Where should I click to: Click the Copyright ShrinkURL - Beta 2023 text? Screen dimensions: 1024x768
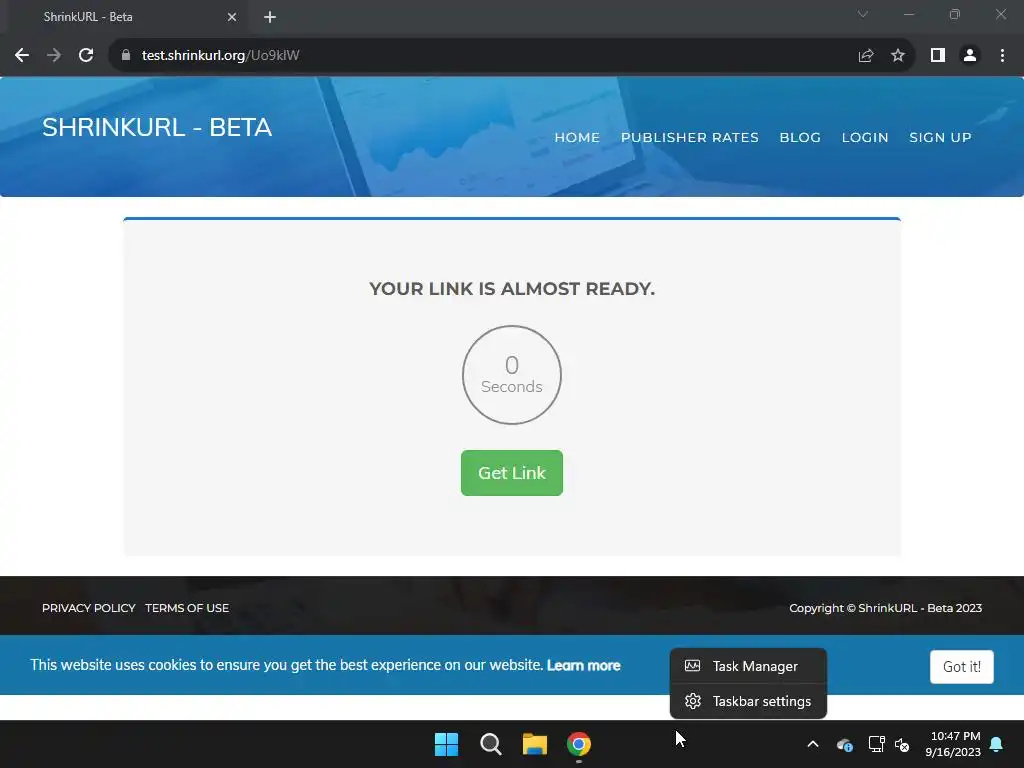pos(886,608)
